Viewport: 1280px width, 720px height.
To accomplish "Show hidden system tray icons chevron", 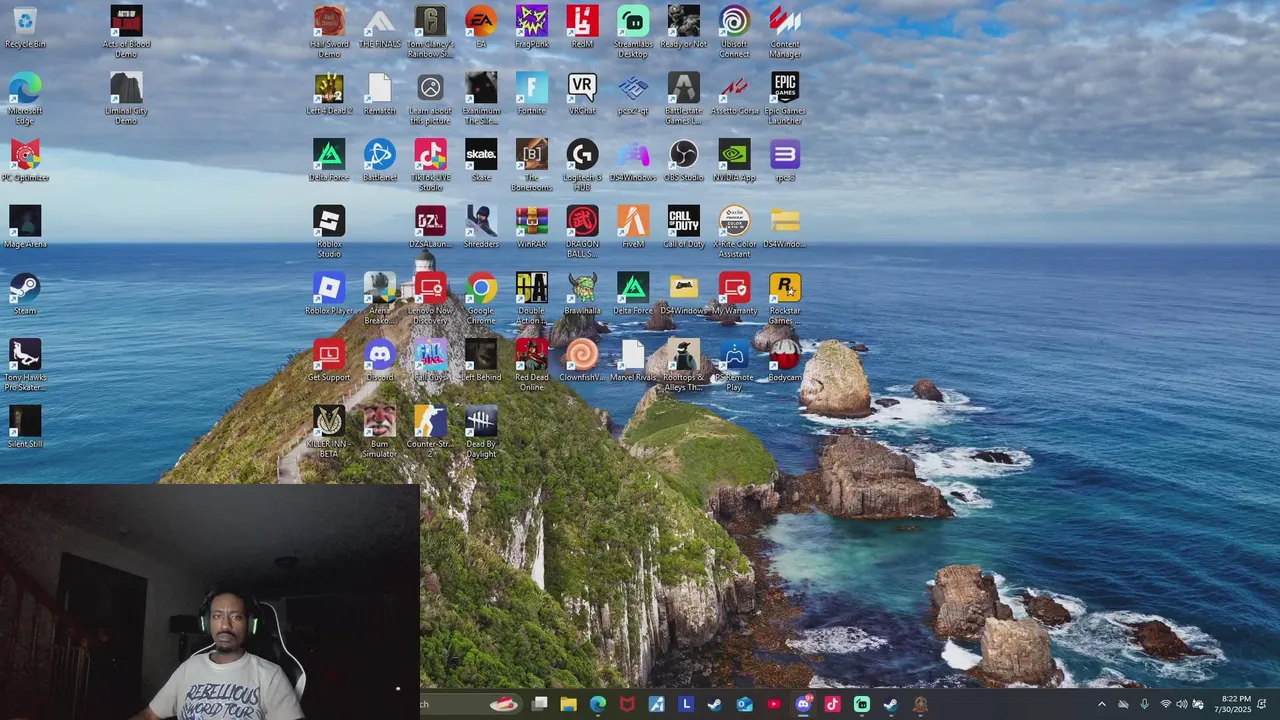I will [1102, 705].
